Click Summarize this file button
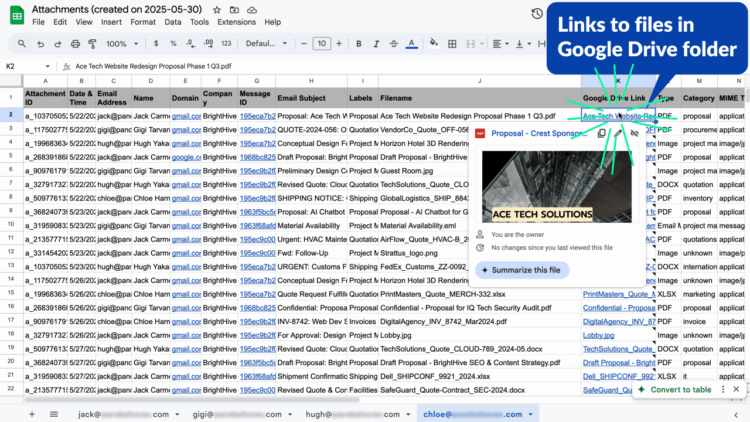750x422 pixels. (x=522, y=270)
